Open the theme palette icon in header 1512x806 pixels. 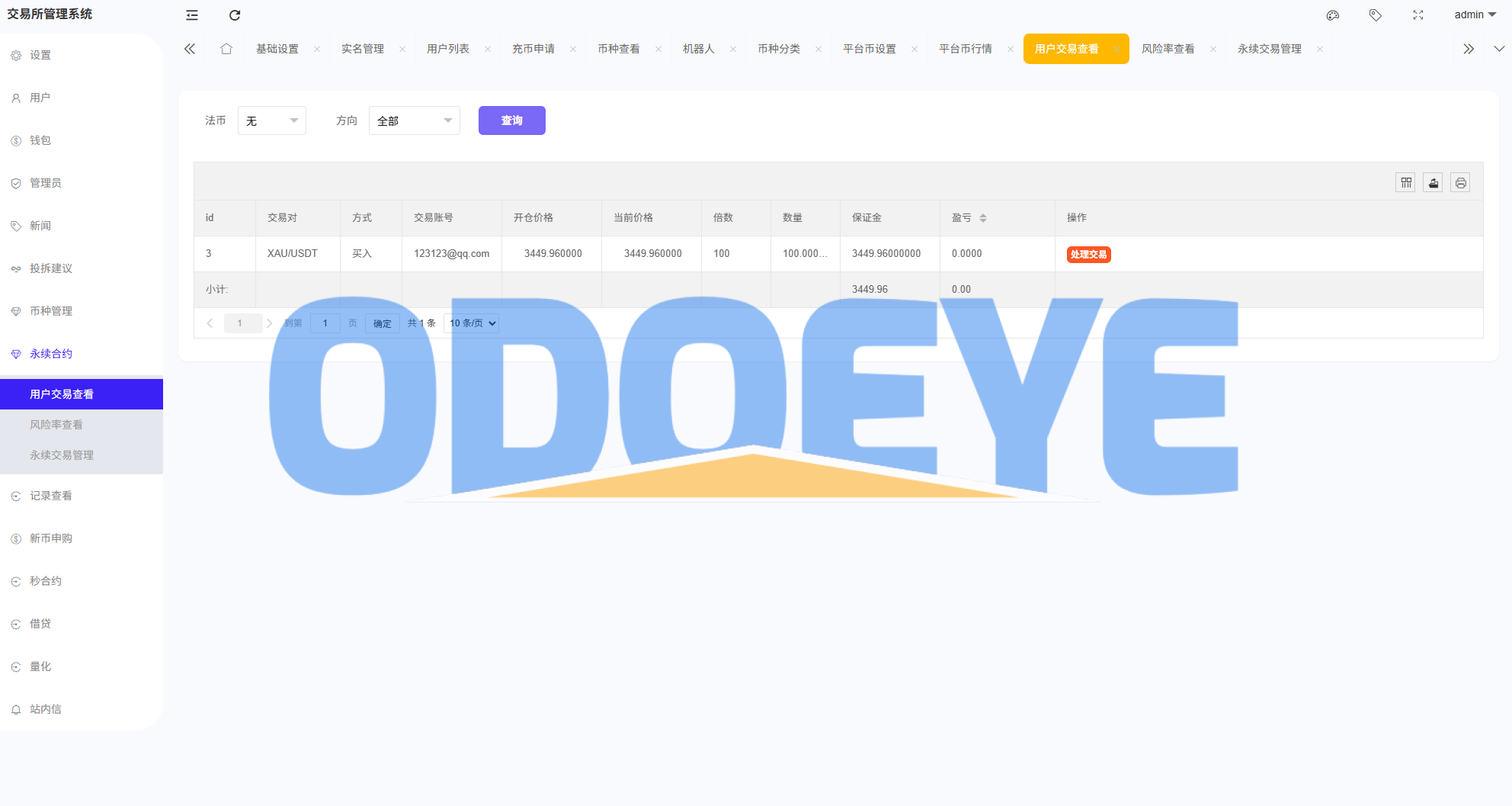tap(1331, 14)
